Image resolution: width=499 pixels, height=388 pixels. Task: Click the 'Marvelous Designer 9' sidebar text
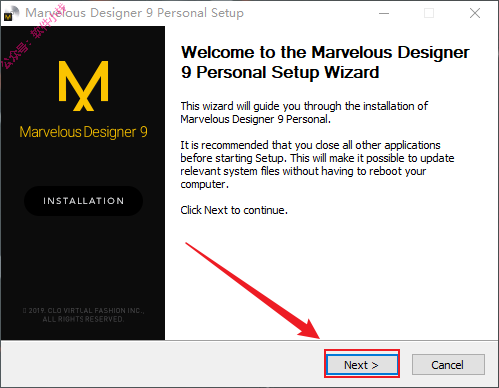point(83,132)
